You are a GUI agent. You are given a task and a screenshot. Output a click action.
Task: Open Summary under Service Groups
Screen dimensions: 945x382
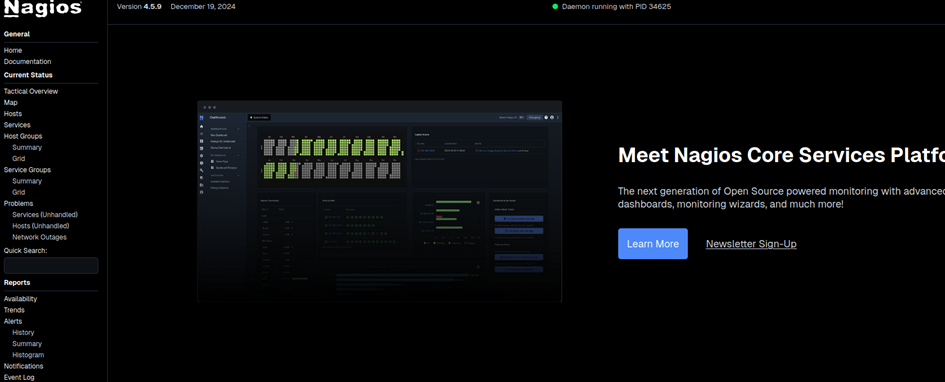click(27, 181)
